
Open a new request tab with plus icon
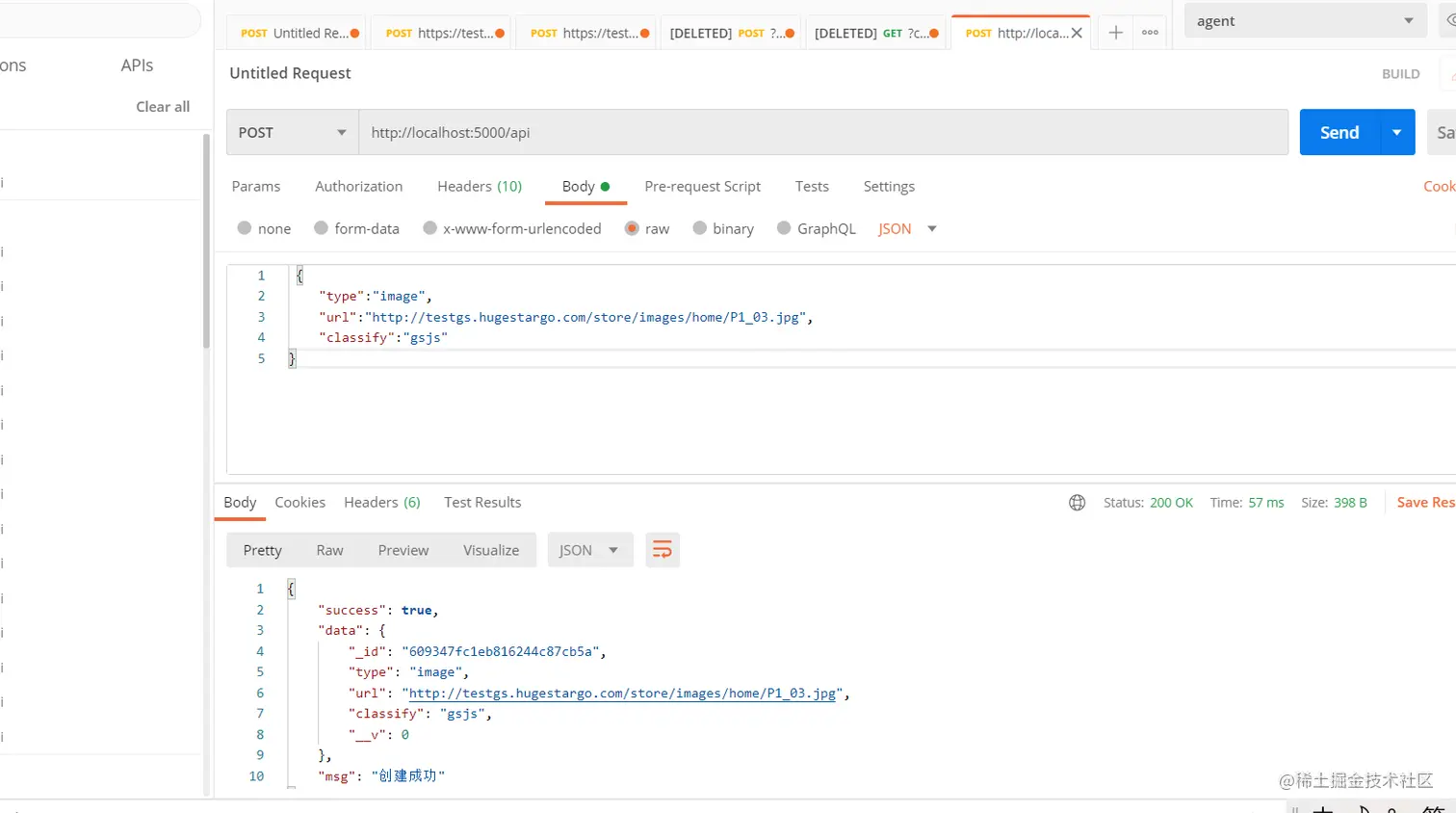point(1115,33)
